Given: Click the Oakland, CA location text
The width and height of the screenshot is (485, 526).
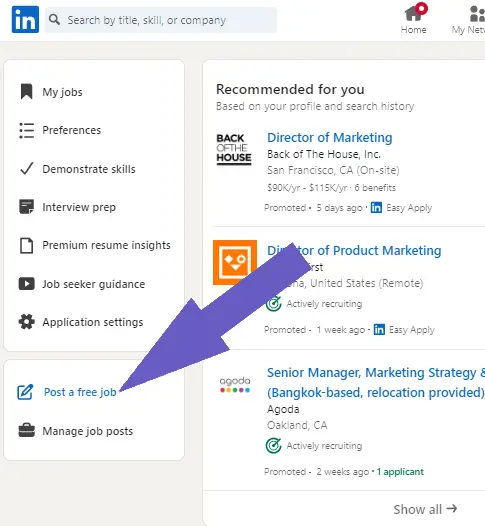Looking at the screenshot, I should 297,425.
